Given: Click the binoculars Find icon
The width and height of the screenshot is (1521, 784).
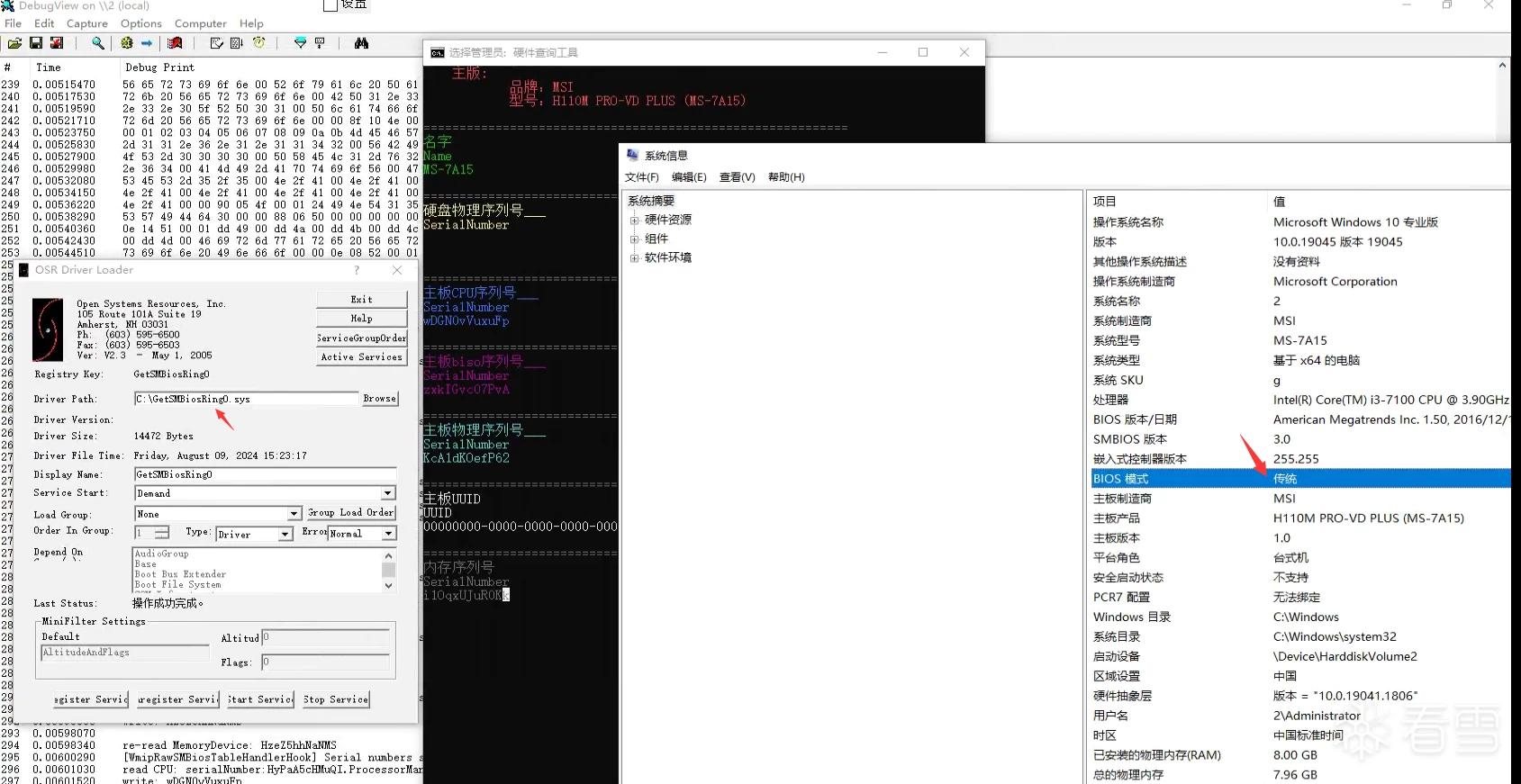Looking at the screenshot, I should pos(361,43).
